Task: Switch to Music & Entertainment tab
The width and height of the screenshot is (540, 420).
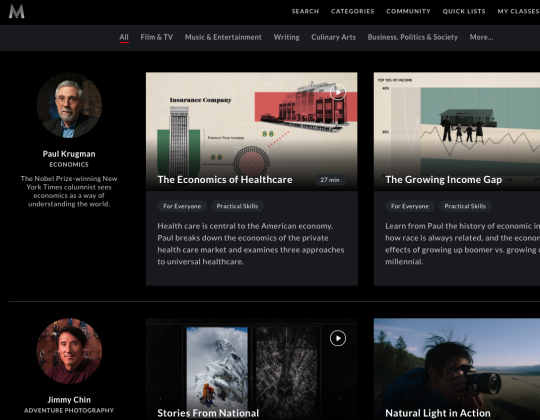Action: click(223, 37)
